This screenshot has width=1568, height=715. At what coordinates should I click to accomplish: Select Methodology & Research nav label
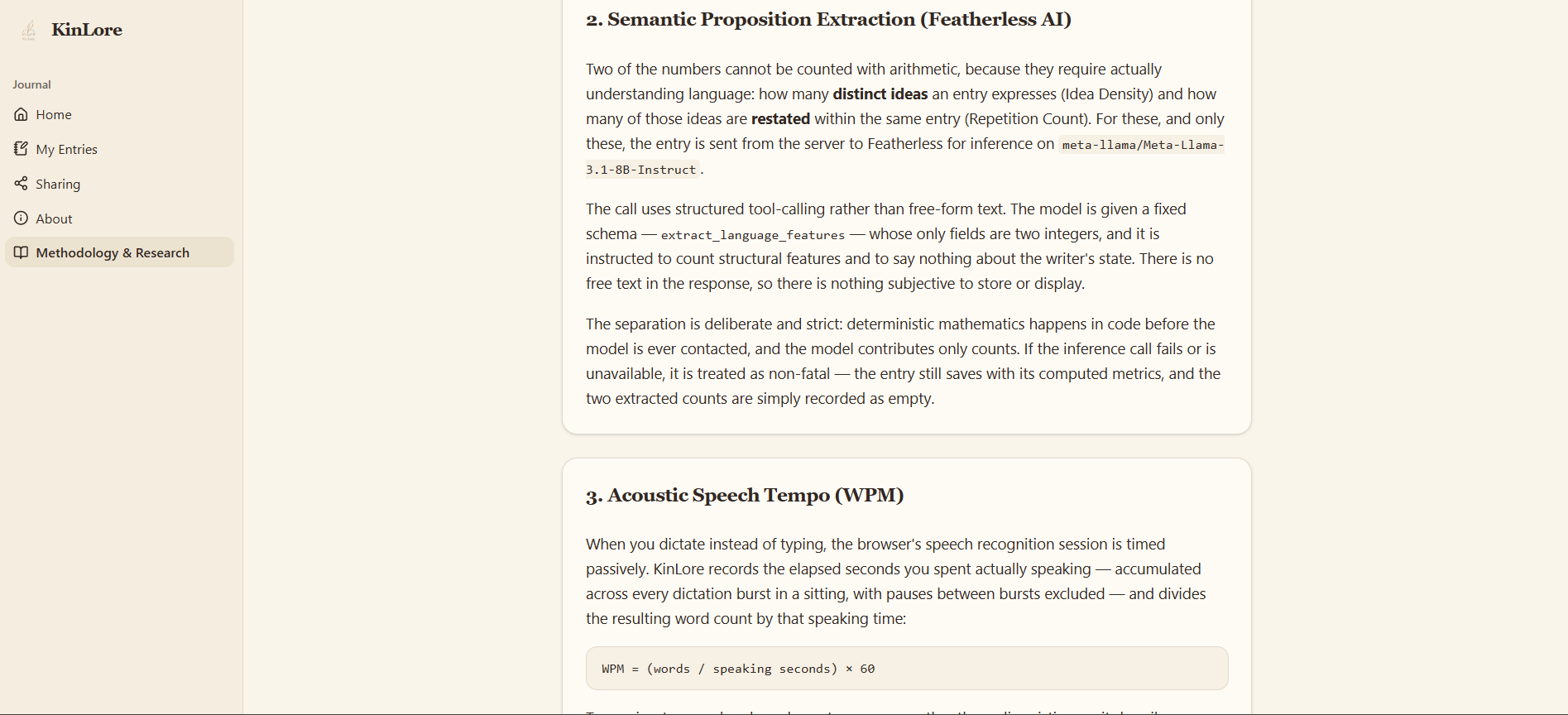click(x=113, y=253)
